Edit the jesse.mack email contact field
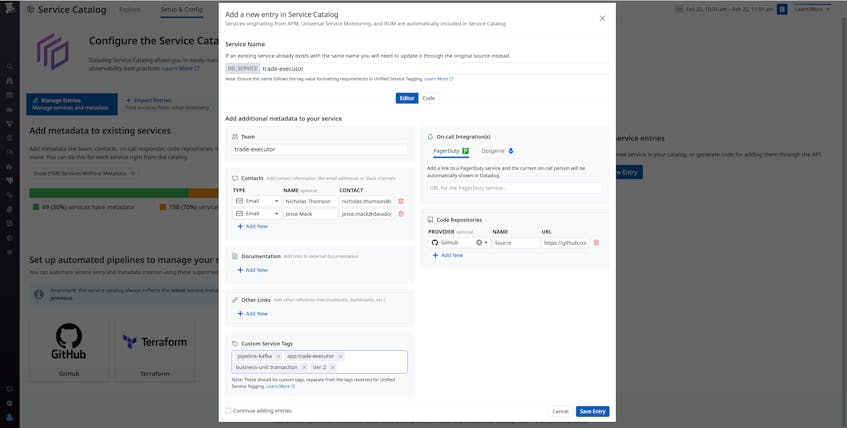The height and width of the screenshot is (428, 847). click(367, 213)
